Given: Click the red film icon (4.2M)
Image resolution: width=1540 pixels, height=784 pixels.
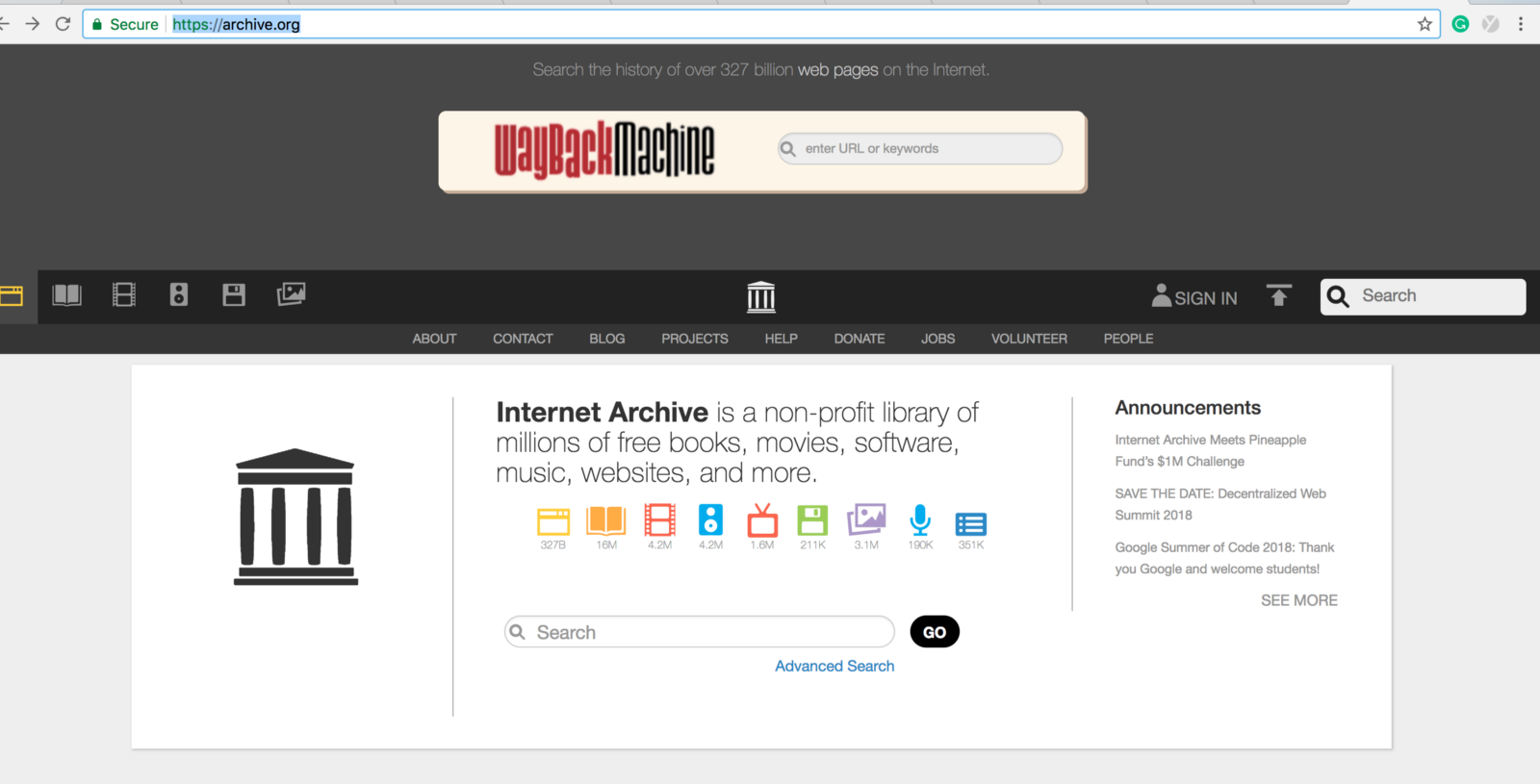Looking at the screenshot, I should [660, 520].
